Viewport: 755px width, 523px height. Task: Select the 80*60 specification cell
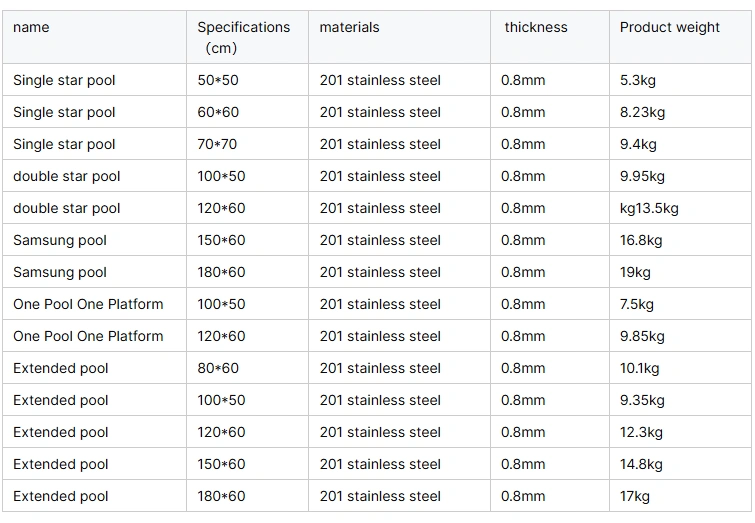coord(218,368)
